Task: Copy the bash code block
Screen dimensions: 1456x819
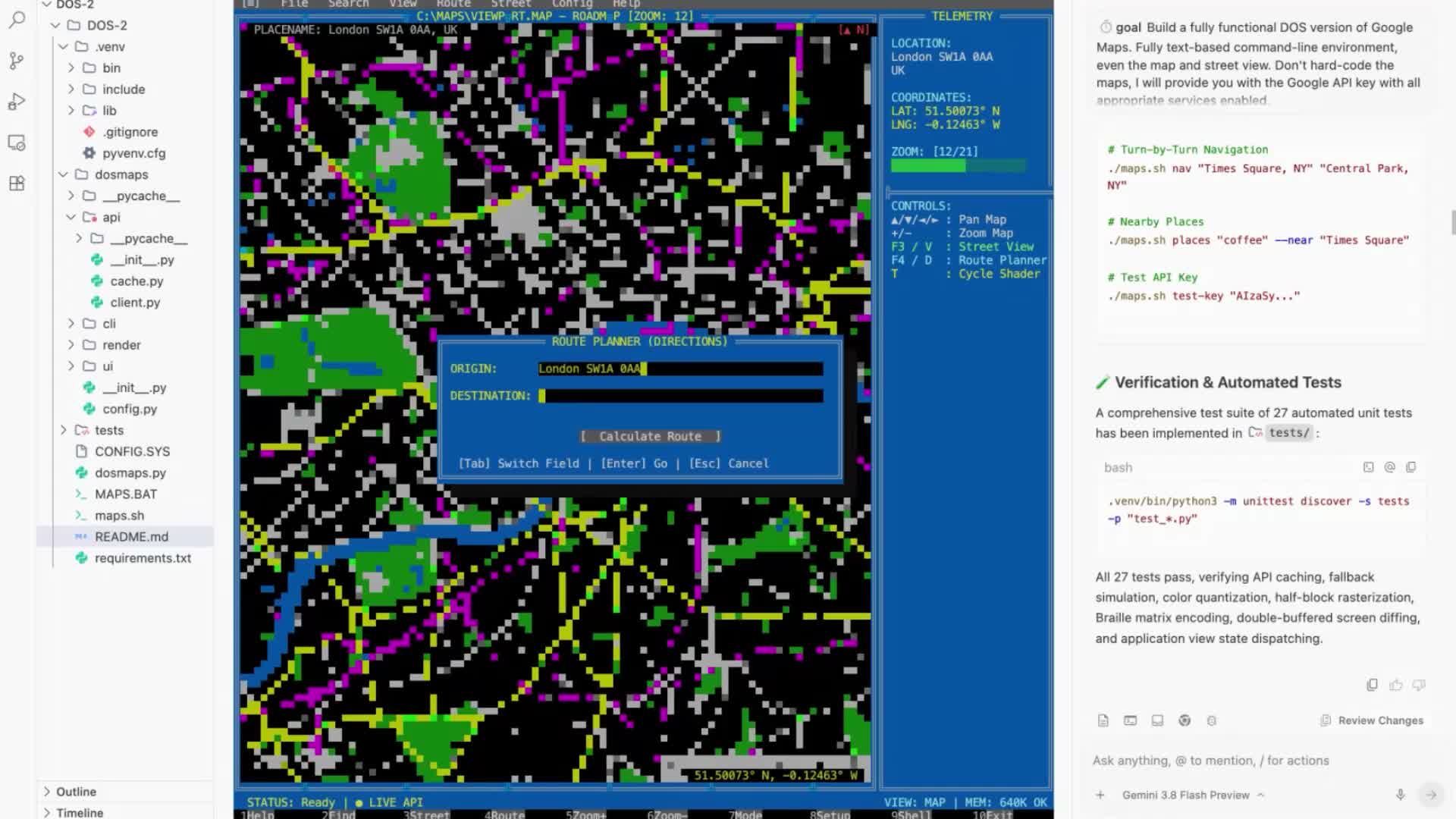Action: tap(1410, 467)
